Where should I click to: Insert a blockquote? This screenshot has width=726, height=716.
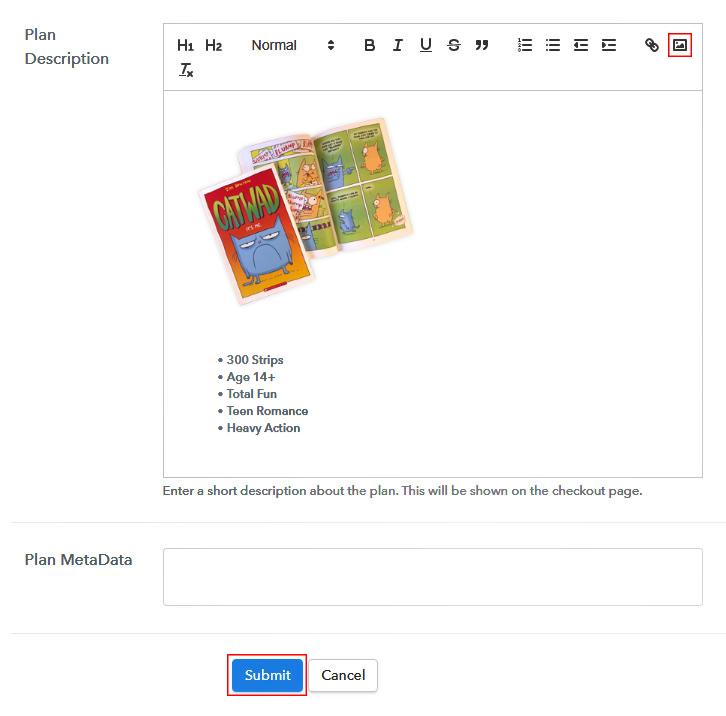click(481, 45)
